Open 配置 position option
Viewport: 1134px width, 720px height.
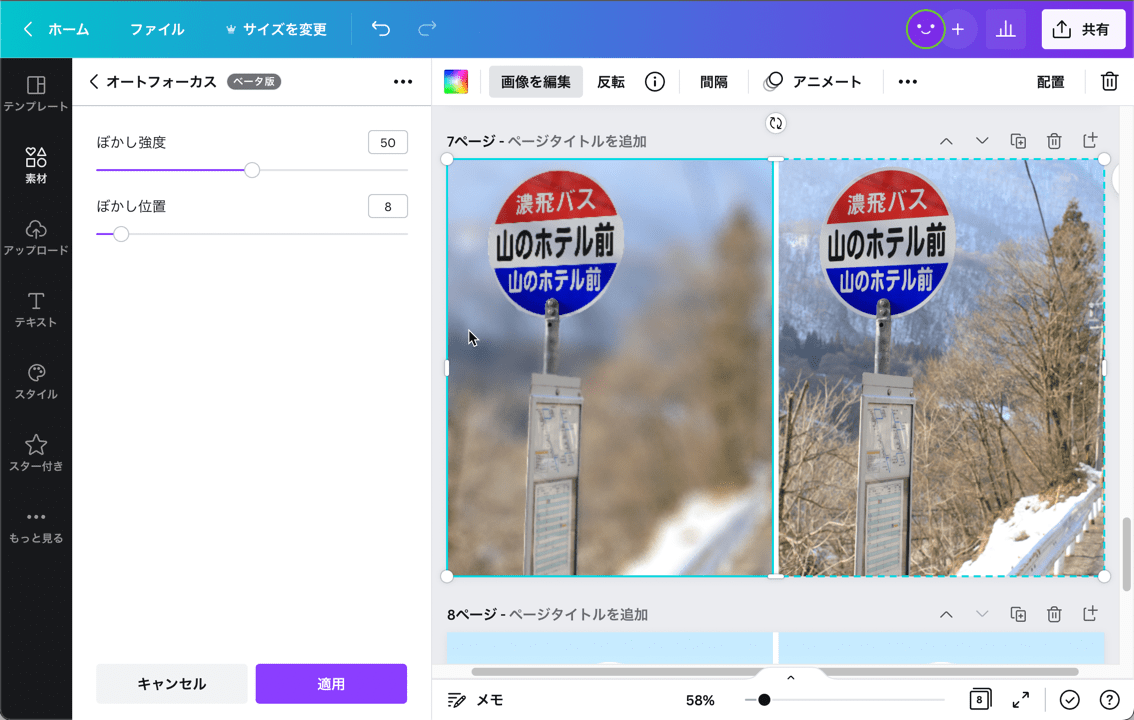[1050, 82]
